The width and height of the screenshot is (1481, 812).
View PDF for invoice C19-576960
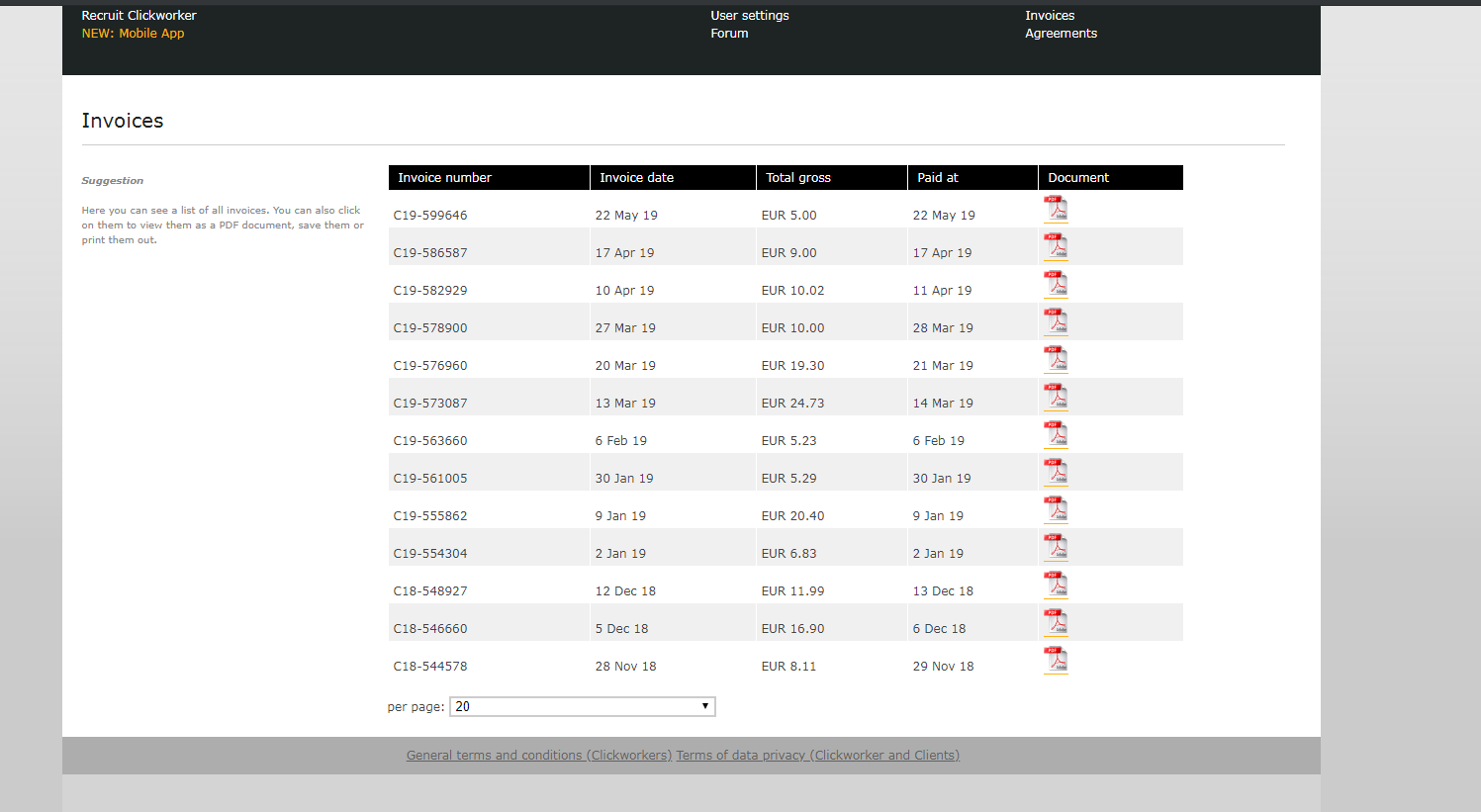[x=1056, y=360]
